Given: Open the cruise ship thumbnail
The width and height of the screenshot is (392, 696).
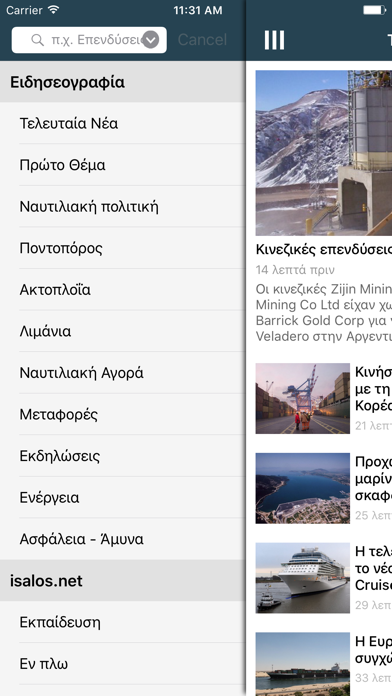Looking at the screenshot, I should click(x=303, y=578).
